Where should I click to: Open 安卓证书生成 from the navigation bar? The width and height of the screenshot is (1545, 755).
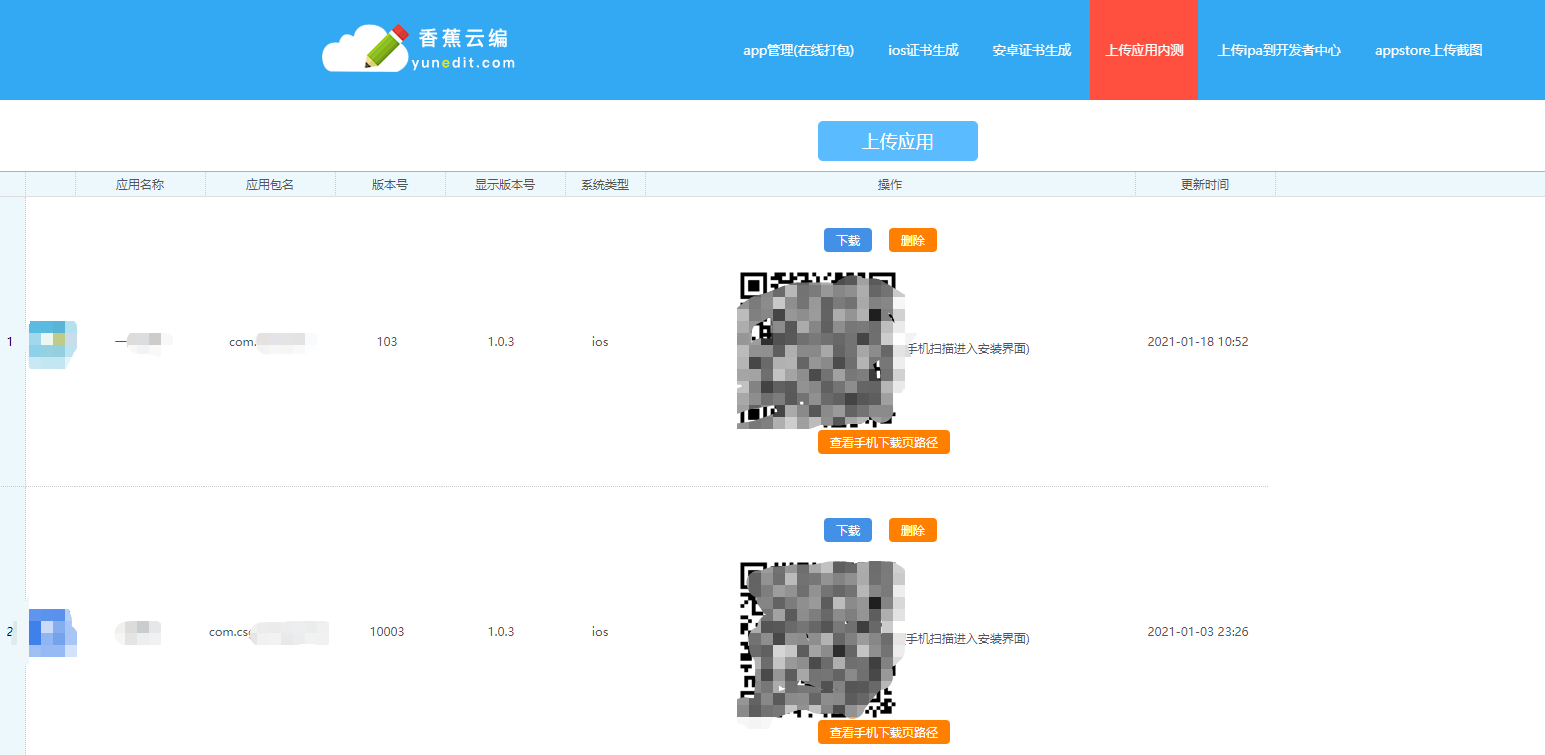point(1030,50)
